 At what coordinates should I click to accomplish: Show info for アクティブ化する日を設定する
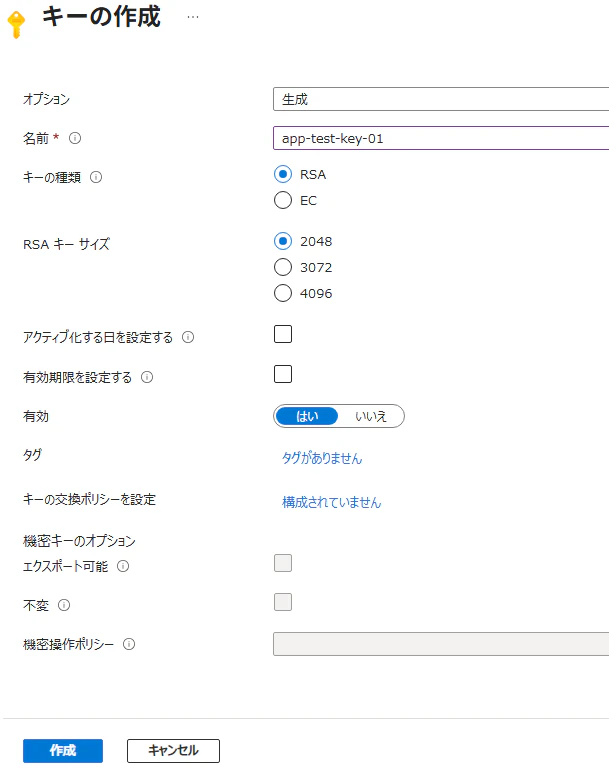(x=188, y=337)
